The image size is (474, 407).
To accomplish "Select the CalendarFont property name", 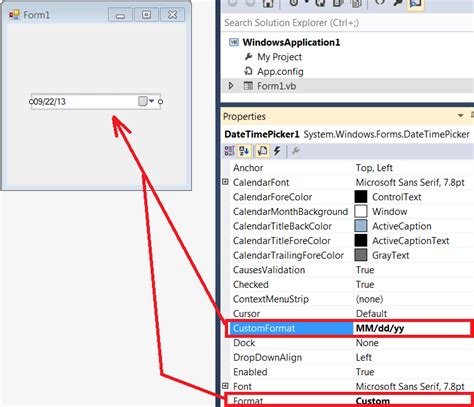I will pos(261,182).
